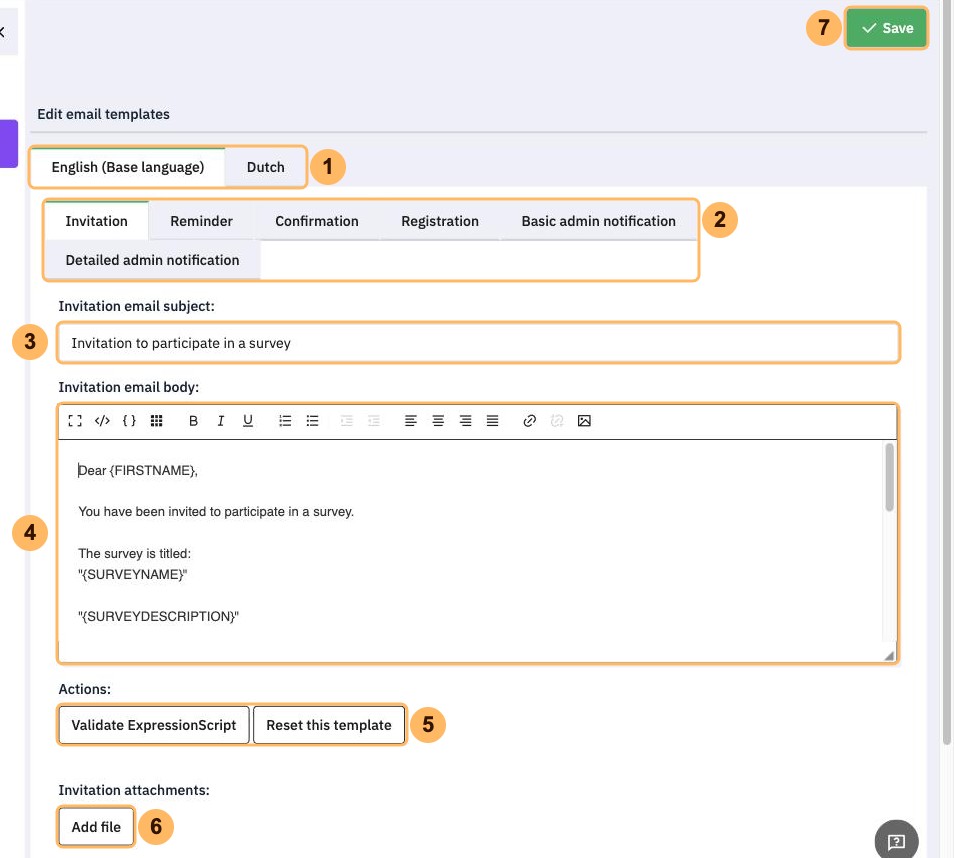Viewport: 954px width, 858px height.
Task: Select the Invitation template tab
Action: point(97,221)
